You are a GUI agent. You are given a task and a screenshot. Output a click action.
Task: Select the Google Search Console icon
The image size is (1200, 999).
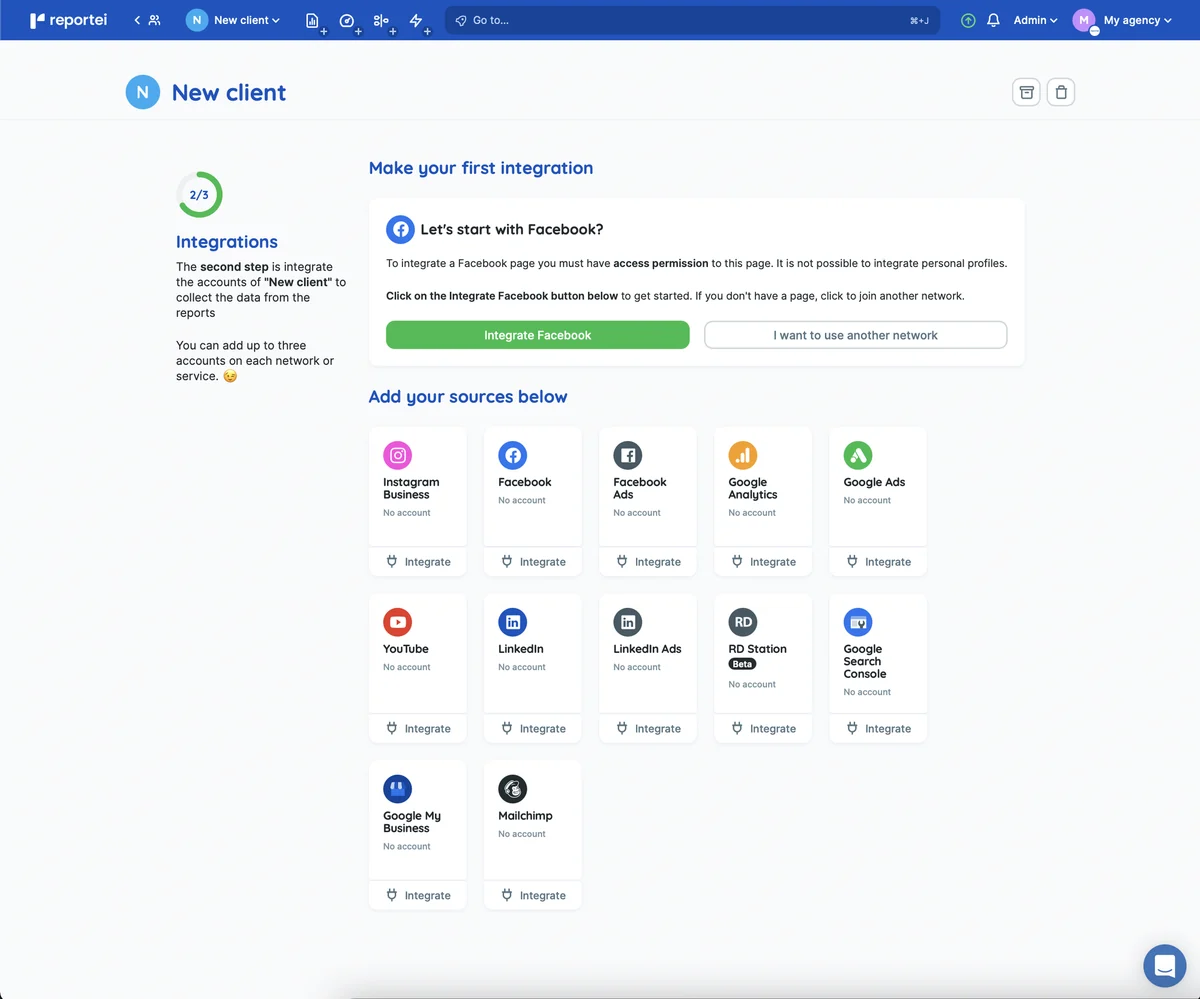(x=858, y=623)
